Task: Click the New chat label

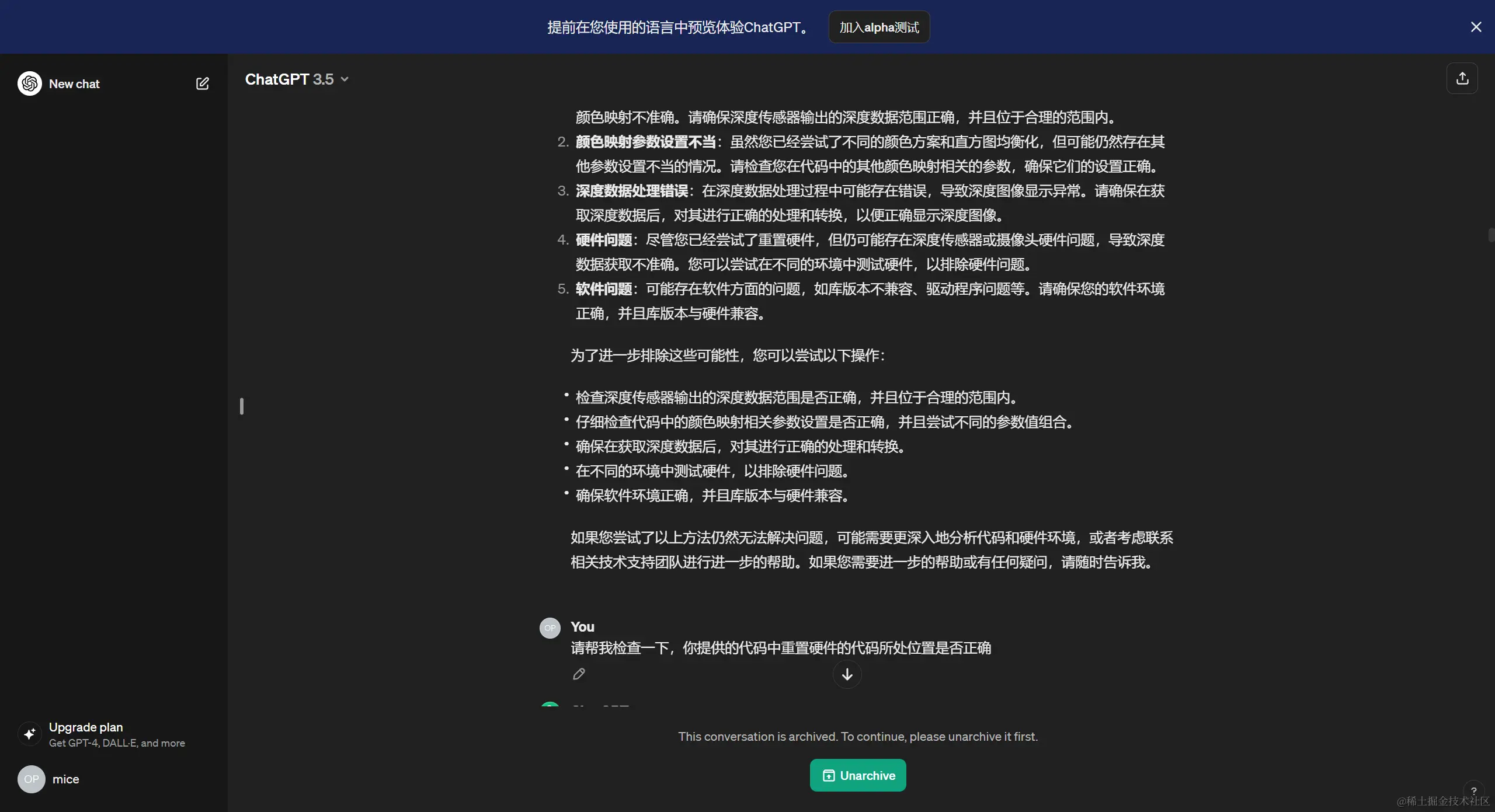Action: point(74,84)
